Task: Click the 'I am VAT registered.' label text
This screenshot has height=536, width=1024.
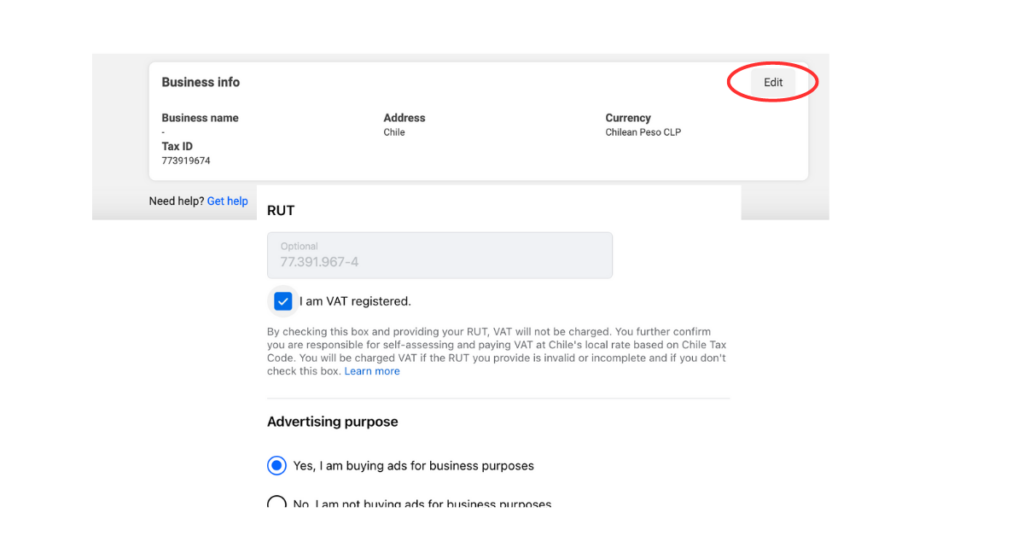Action: (x=354, y=301)
